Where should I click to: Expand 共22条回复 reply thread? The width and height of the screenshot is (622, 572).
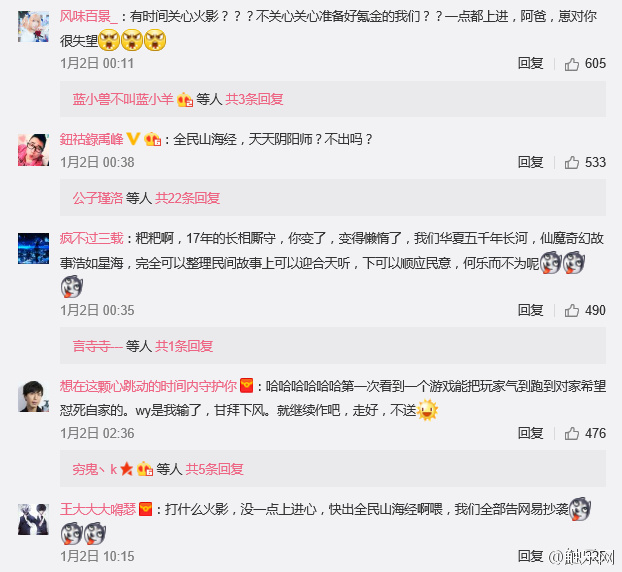[187, 198]
